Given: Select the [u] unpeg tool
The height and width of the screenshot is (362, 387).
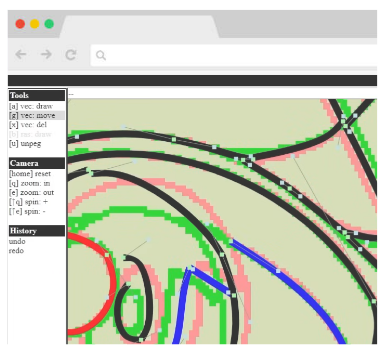Looking at the screenshot, I should click(x=25, y=144).
